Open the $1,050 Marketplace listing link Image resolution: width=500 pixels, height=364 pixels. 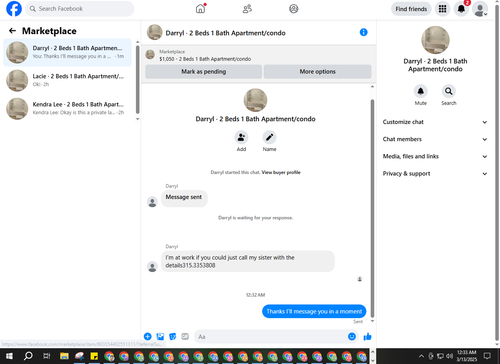tap(205, 59)
